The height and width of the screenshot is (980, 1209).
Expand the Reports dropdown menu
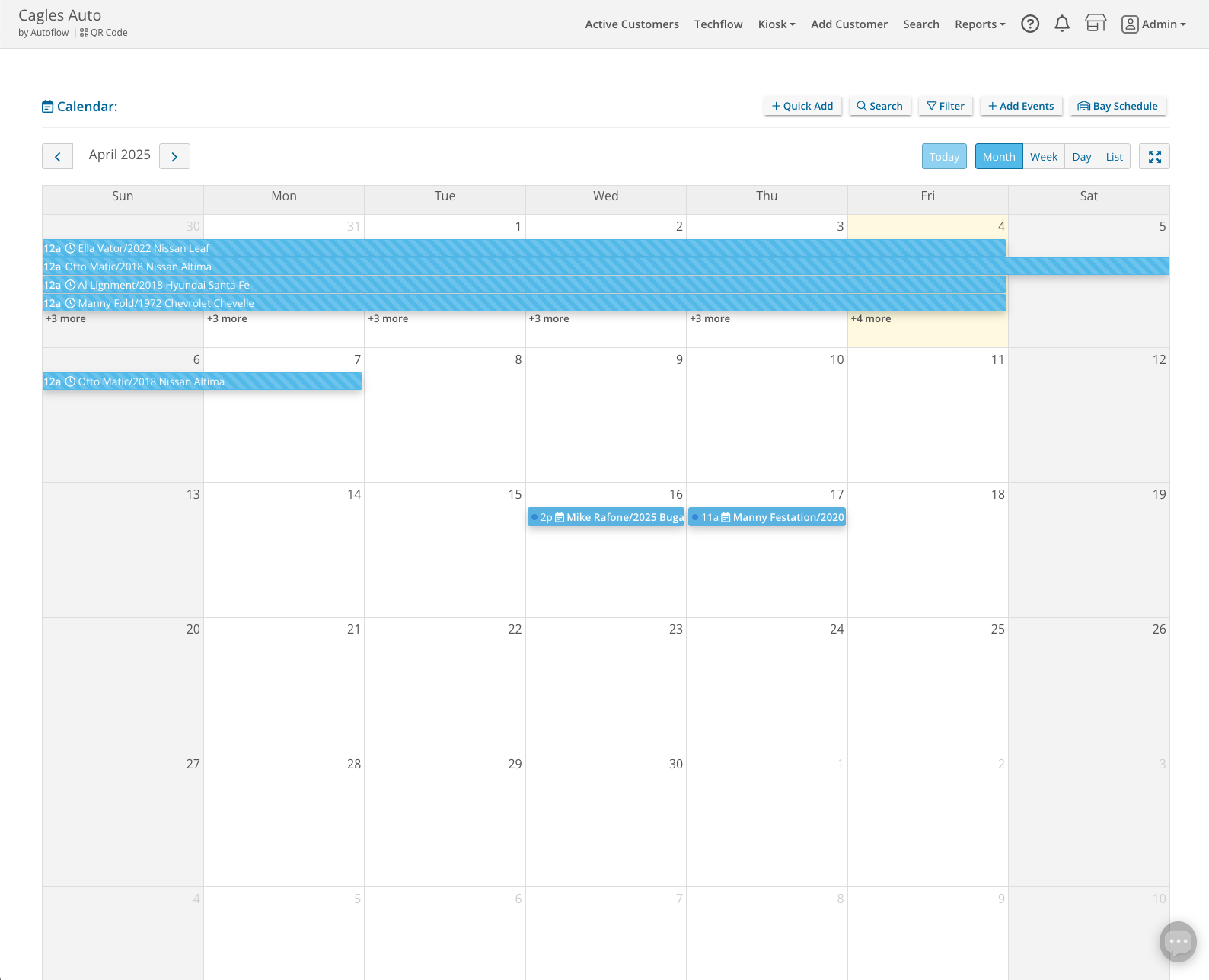979,24
